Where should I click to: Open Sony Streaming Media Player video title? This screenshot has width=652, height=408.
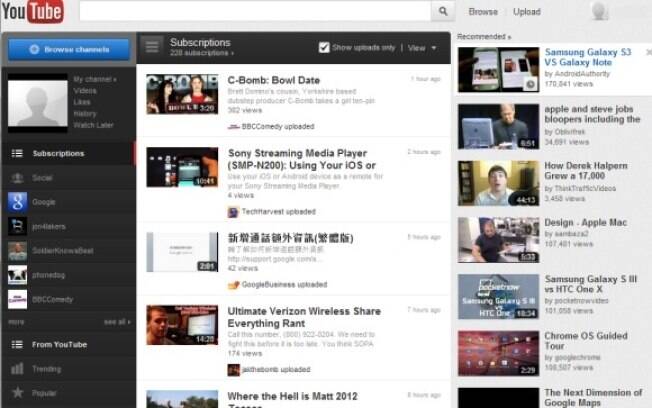click(x=301, y=159)
